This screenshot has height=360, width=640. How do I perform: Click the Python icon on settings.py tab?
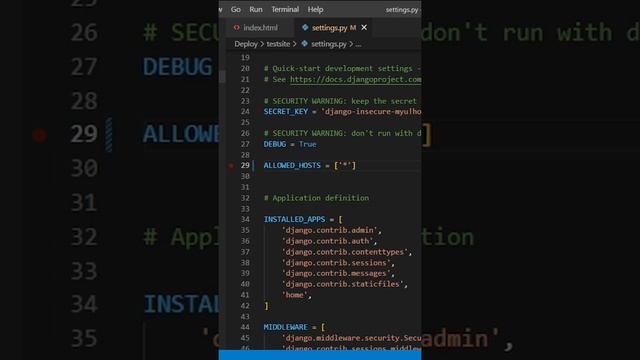[x=305, y=27]
